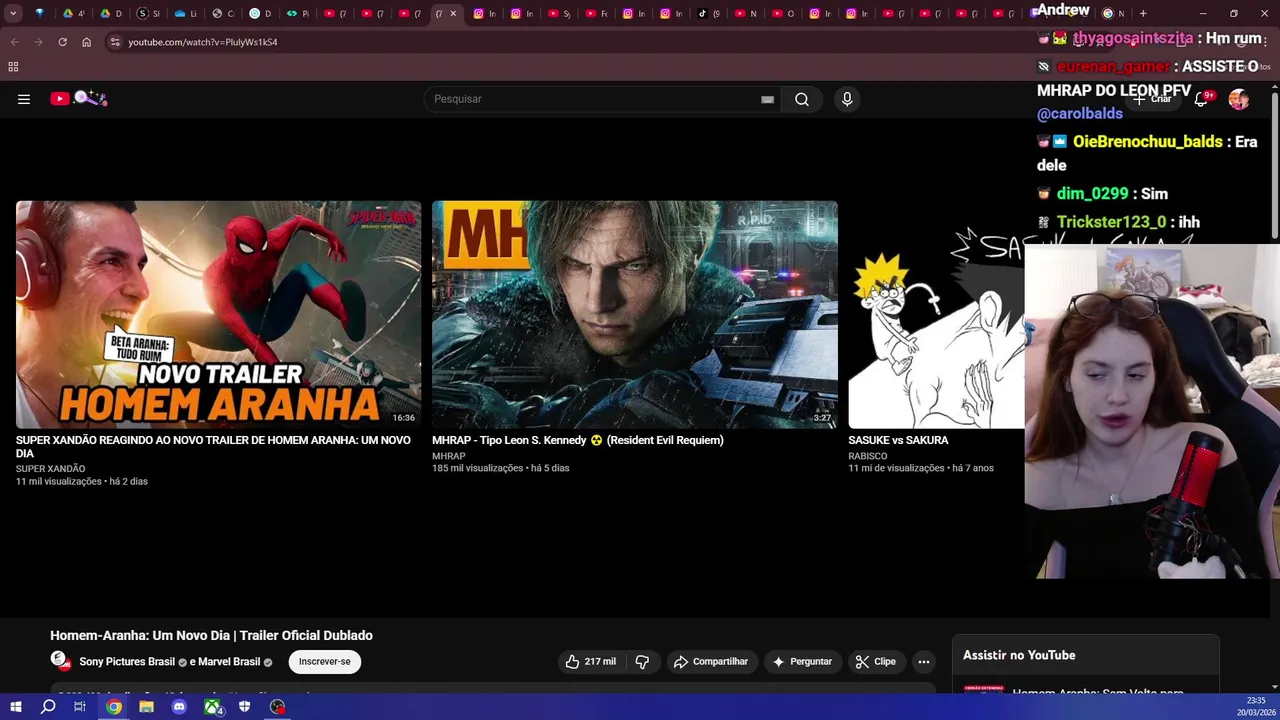
Task: Open the apps grid in bookmarks bar
Action: [x=13, y=67]
